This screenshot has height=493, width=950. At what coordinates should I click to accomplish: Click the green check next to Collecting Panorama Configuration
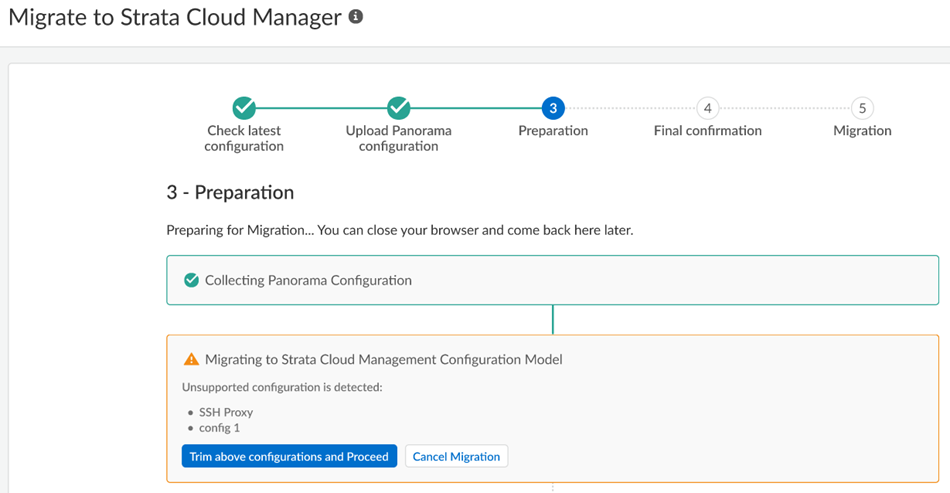[191, 281]
